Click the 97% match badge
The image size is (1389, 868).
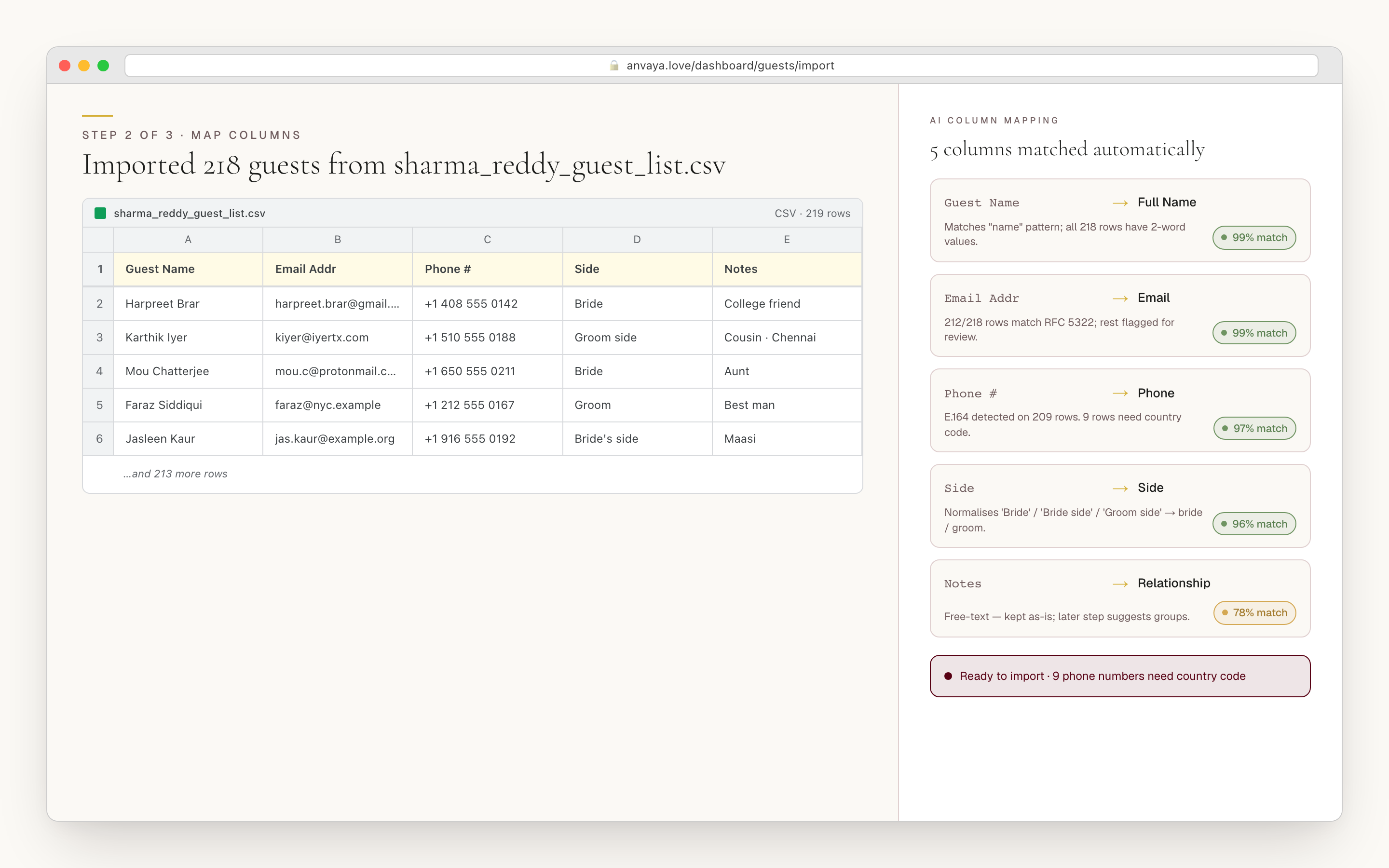(1255, 428)
